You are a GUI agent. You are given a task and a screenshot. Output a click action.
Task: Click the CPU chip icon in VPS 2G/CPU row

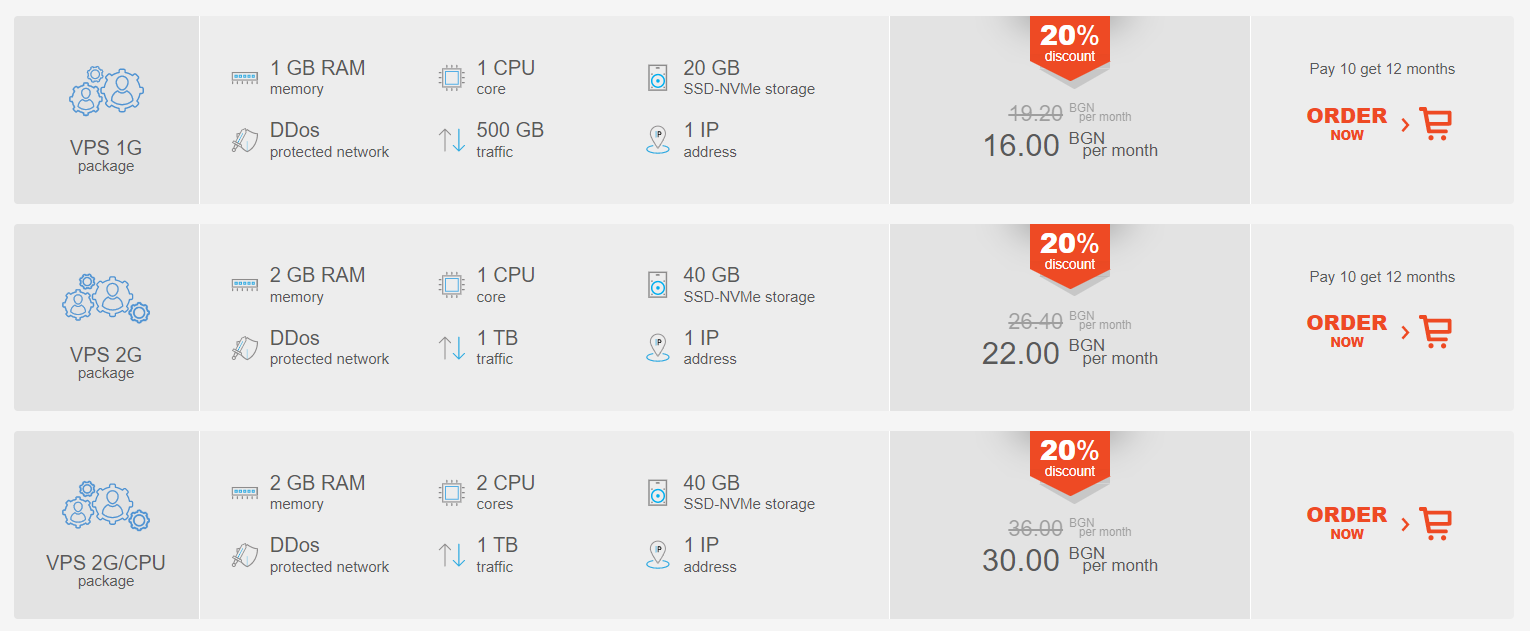click(452, 492)
